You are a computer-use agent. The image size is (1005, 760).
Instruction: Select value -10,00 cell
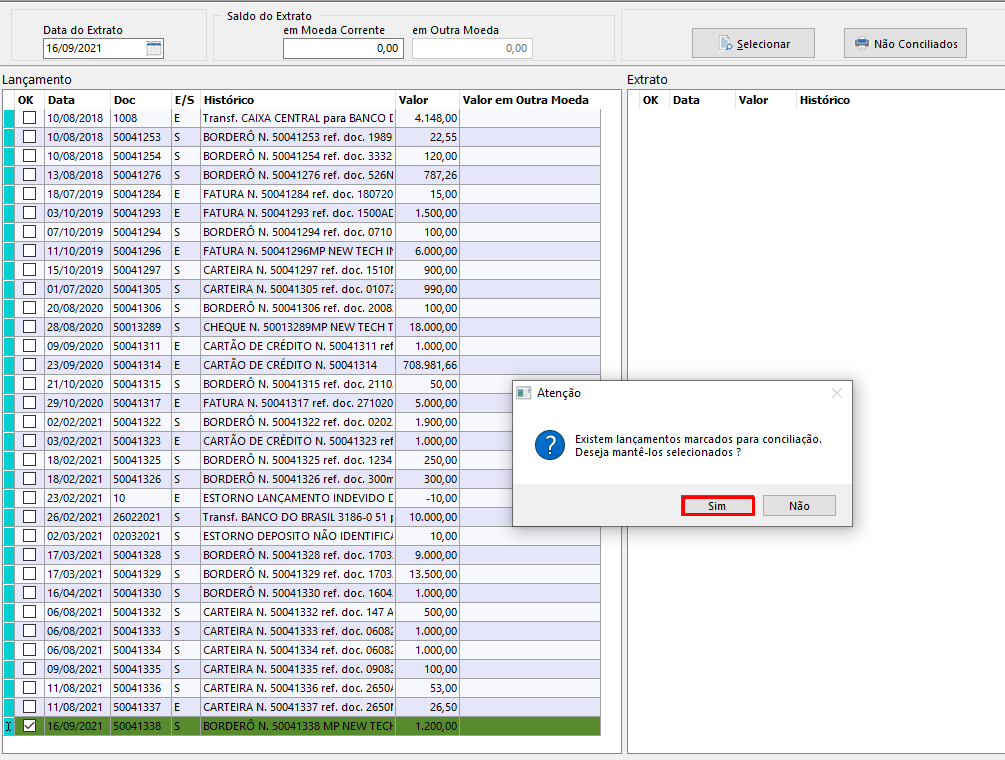point(428,498)
